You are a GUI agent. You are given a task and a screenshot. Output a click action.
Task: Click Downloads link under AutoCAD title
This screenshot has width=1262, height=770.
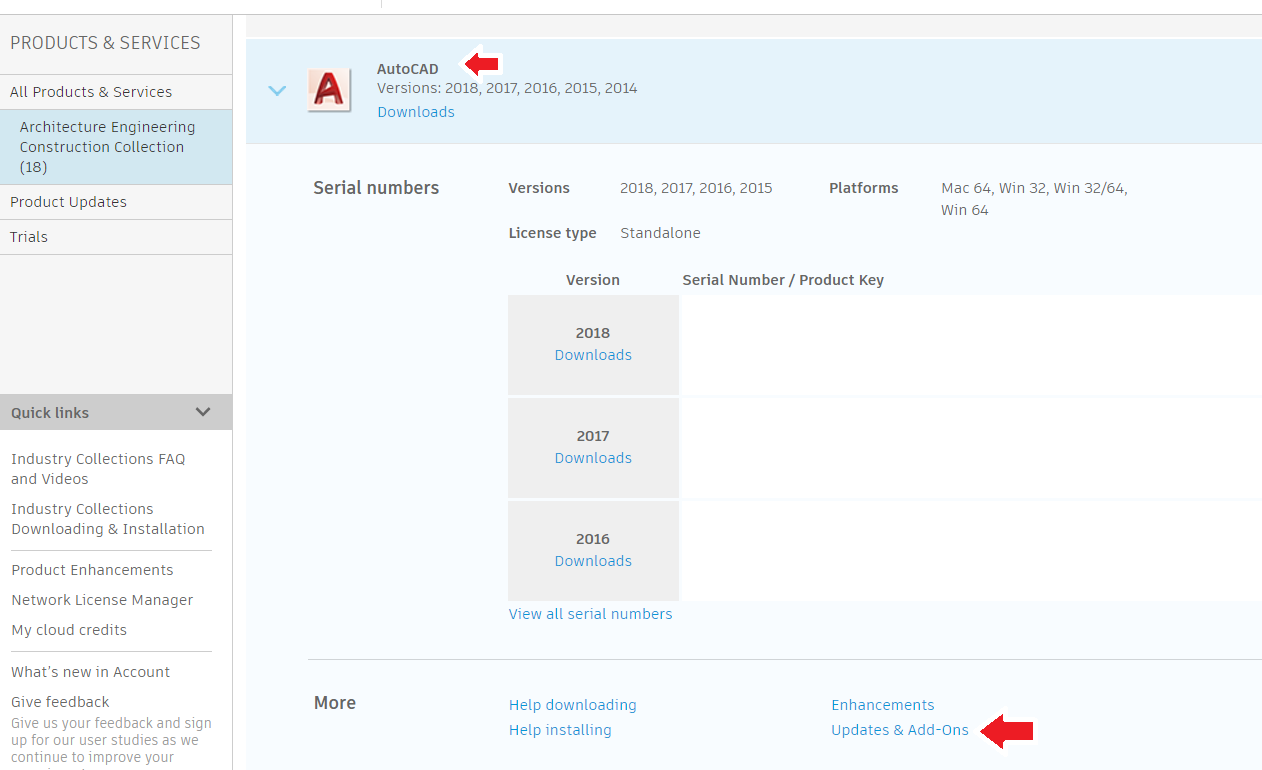tap(416, 112)
